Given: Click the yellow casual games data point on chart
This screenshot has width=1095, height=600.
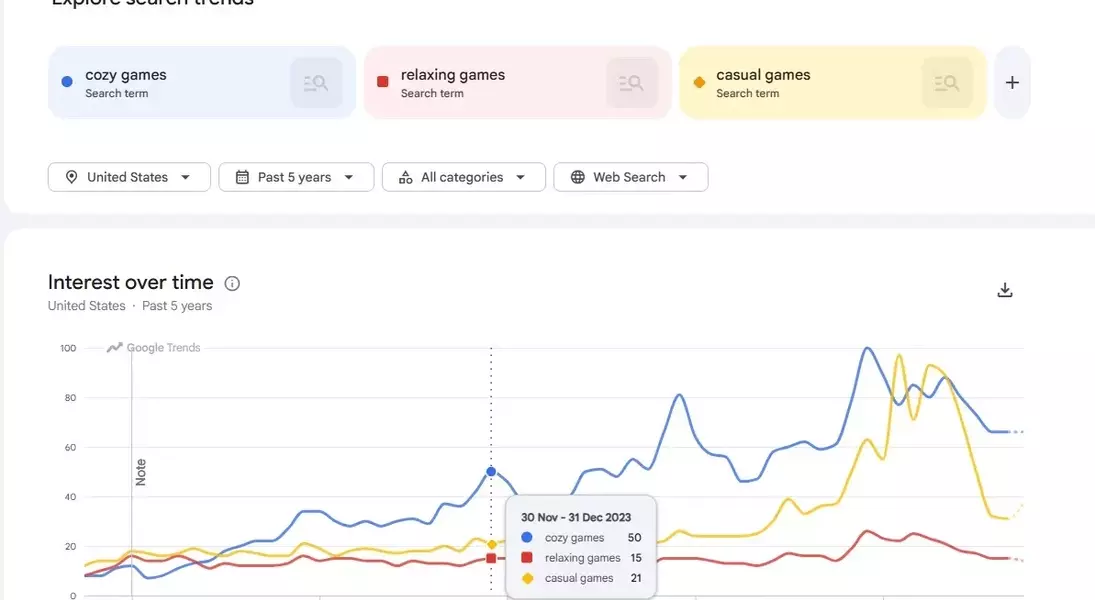Looking at the screenshot, I should 492,544.
